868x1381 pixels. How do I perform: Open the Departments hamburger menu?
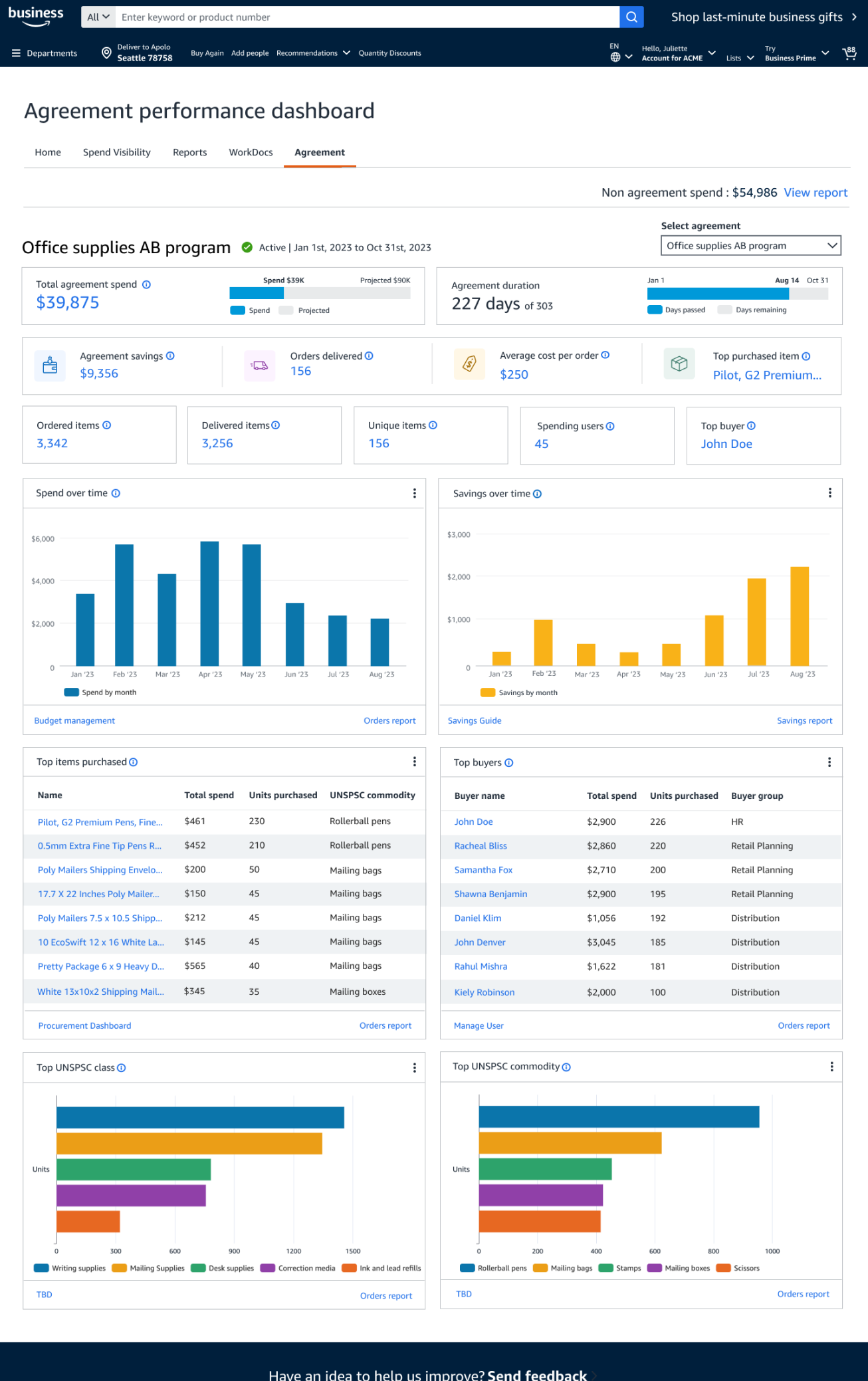tap(16, 53)
